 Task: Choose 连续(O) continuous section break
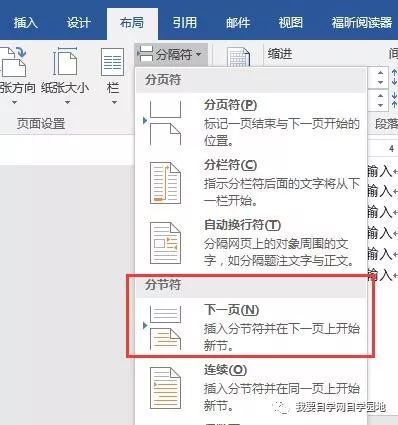click(x=250, y=388)
